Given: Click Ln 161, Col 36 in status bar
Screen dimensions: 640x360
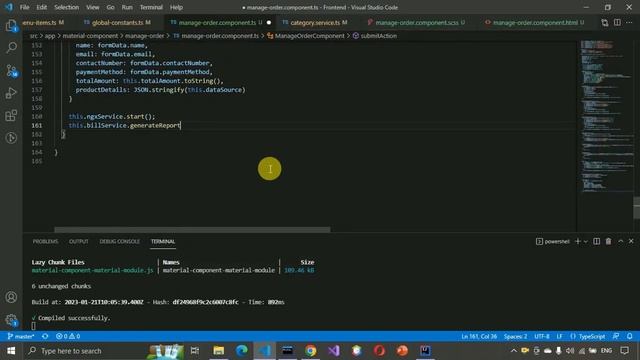Looking at the screenshot, I should click(x=479, y=336).
